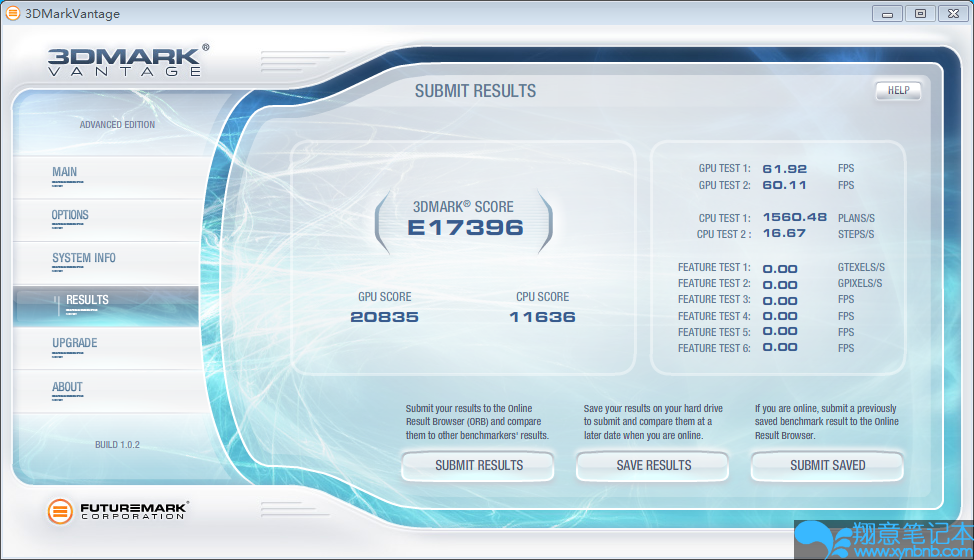Open the System Info section

(84, 258)
